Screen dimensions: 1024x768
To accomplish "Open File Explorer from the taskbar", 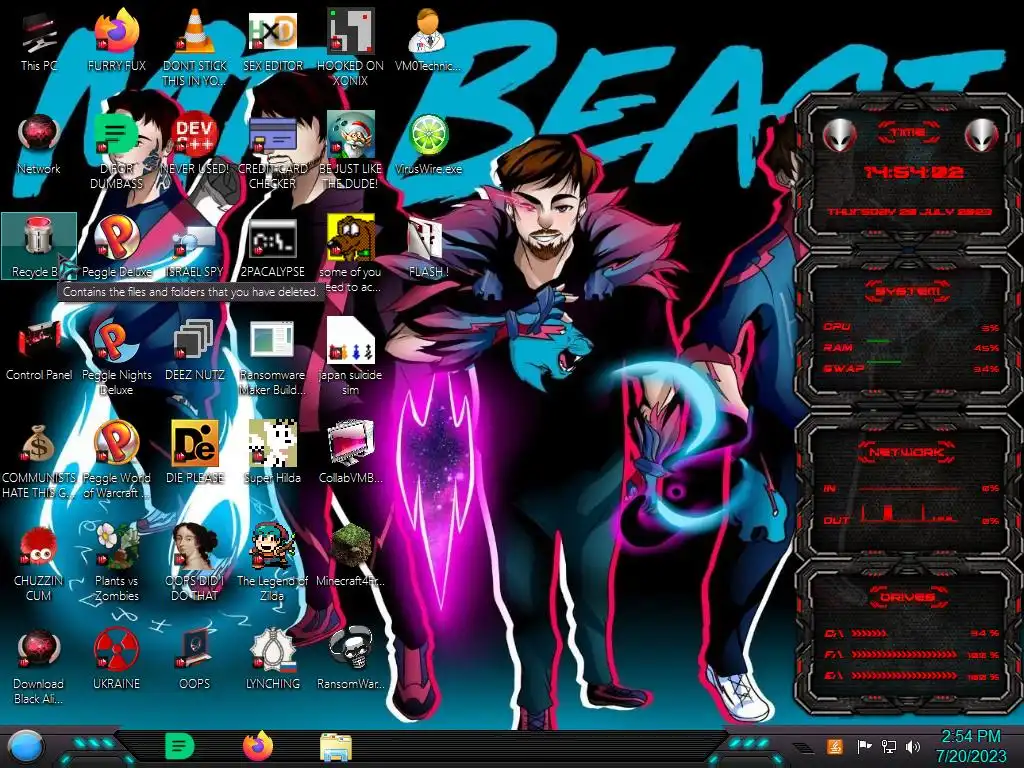I will [336, 748].
